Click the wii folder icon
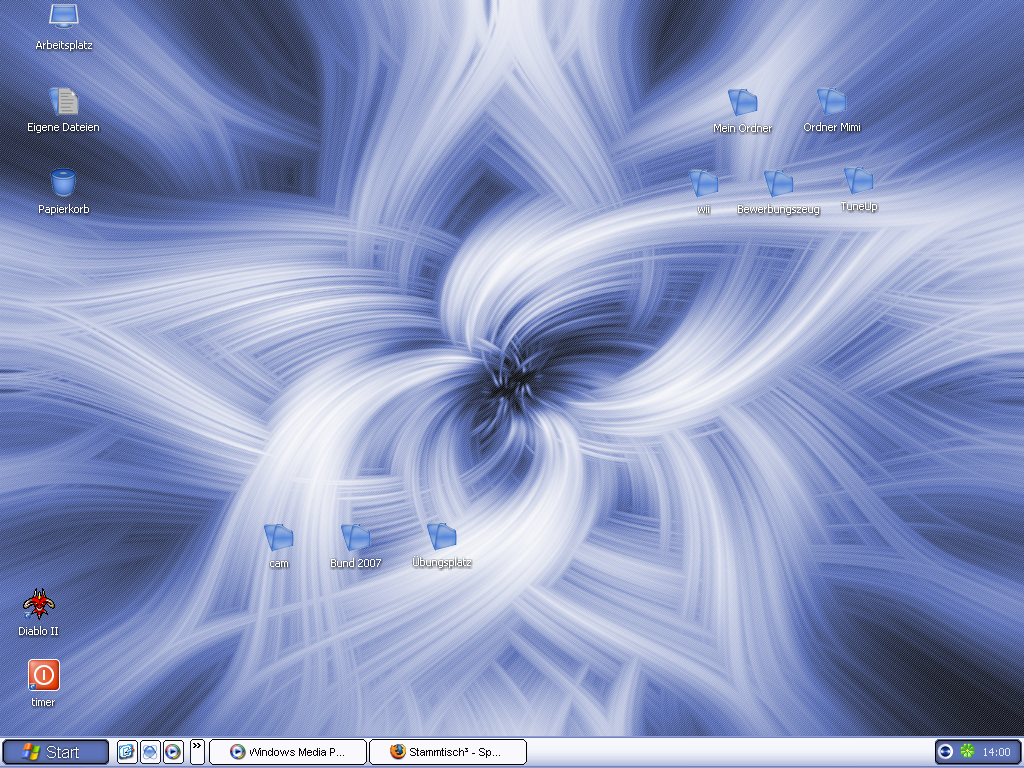The height and width of the screenshot is (768, 1024). point(703,184)
